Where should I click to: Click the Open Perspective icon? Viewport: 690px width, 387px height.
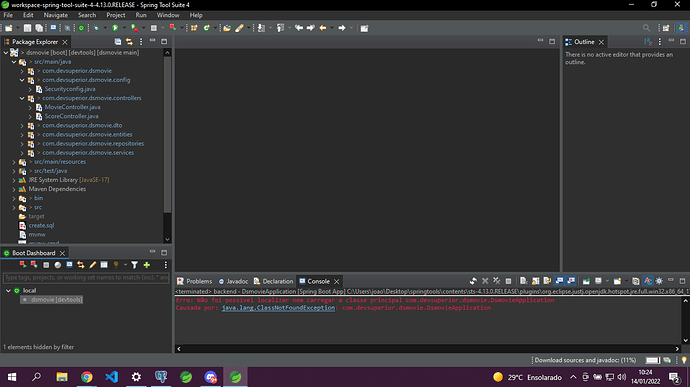click(x=666, y=28)
